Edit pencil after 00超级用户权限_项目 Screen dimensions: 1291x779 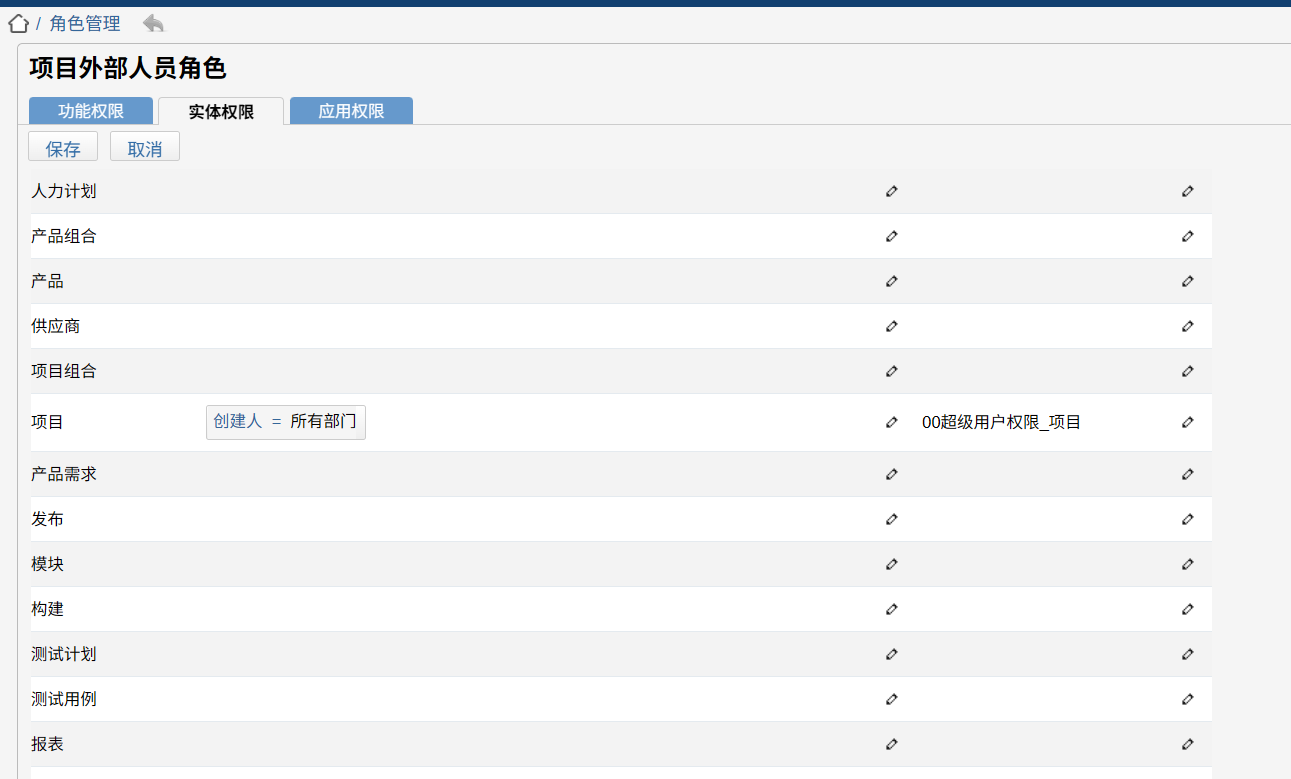coord(1188,423)
